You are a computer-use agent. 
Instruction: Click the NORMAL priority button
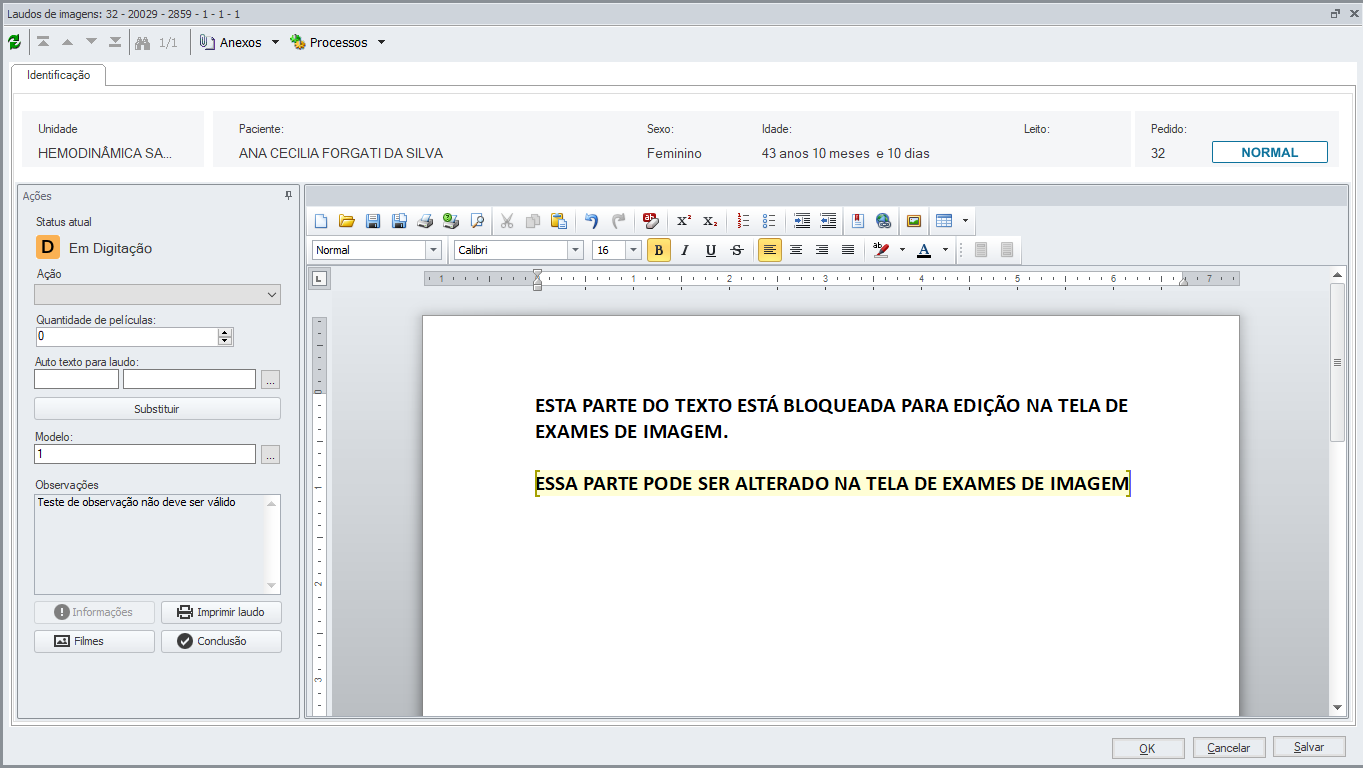pos(1269,153)
